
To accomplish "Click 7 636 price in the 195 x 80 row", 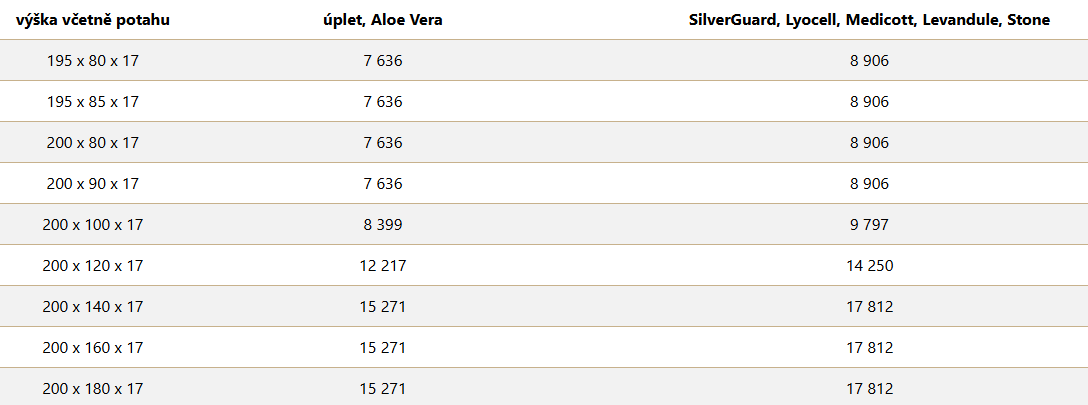I will [x=383, y=61].
